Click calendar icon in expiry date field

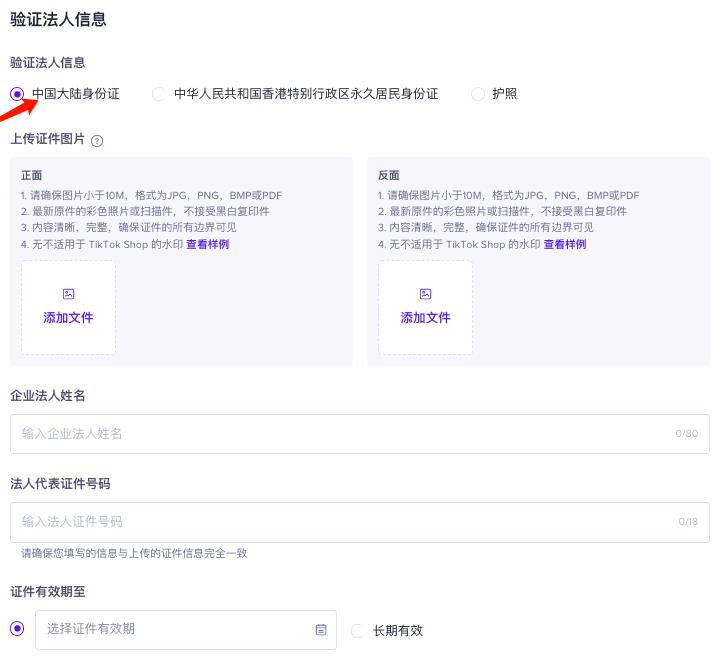321,630
